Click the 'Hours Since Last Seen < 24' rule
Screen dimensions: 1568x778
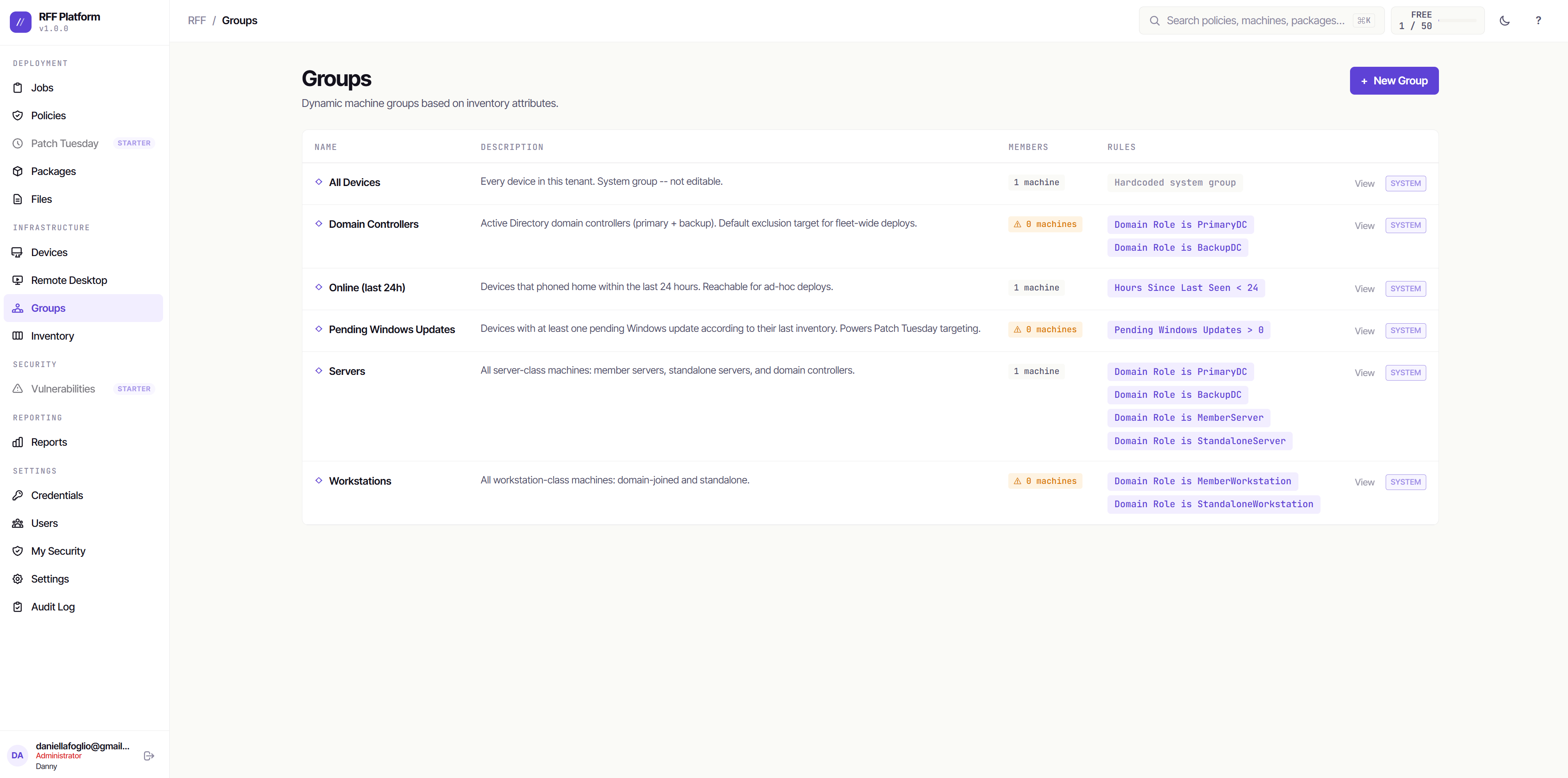tap(1186, 288)
